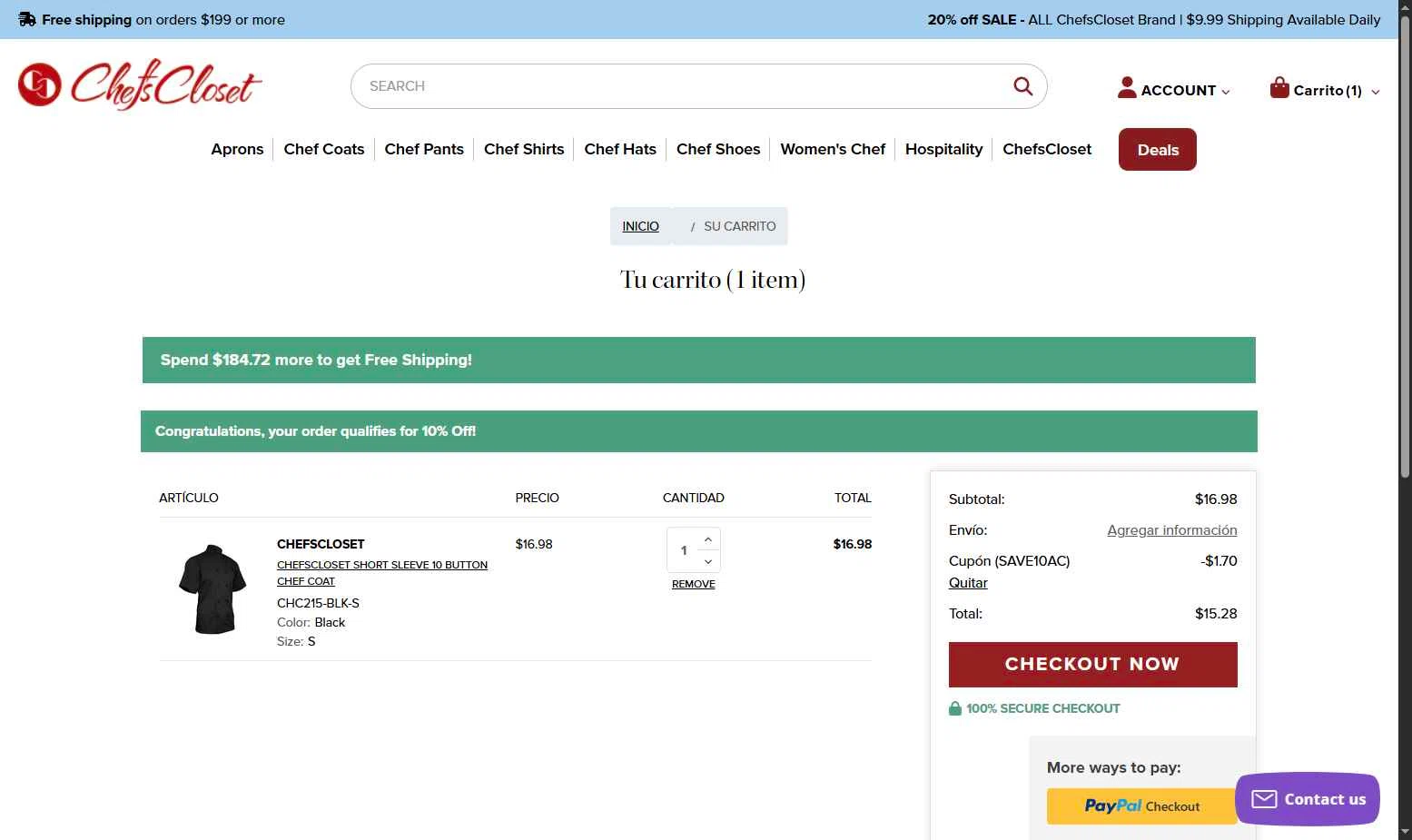The height and width of the screenshot is (840, 1412).
Task: Open the Chef Coats menu
Action: click(324, 149)
